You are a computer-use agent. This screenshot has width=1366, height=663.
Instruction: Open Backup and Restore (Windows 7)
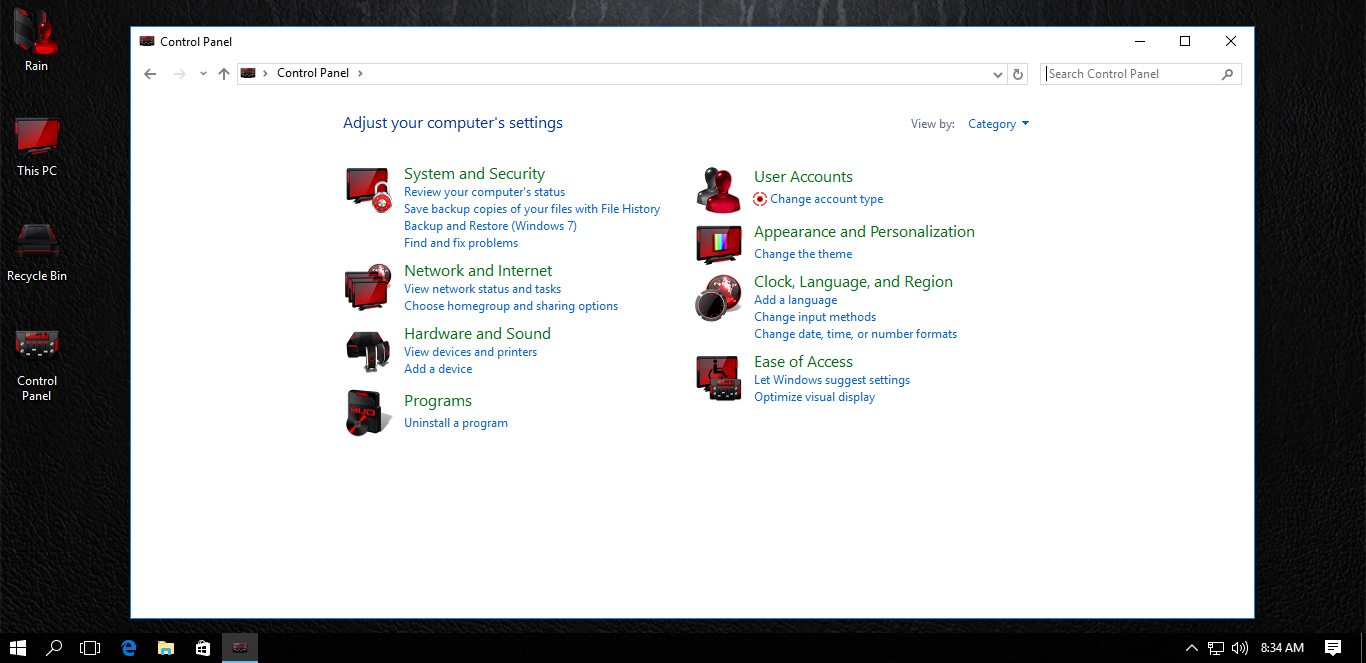tap(490, 226)
